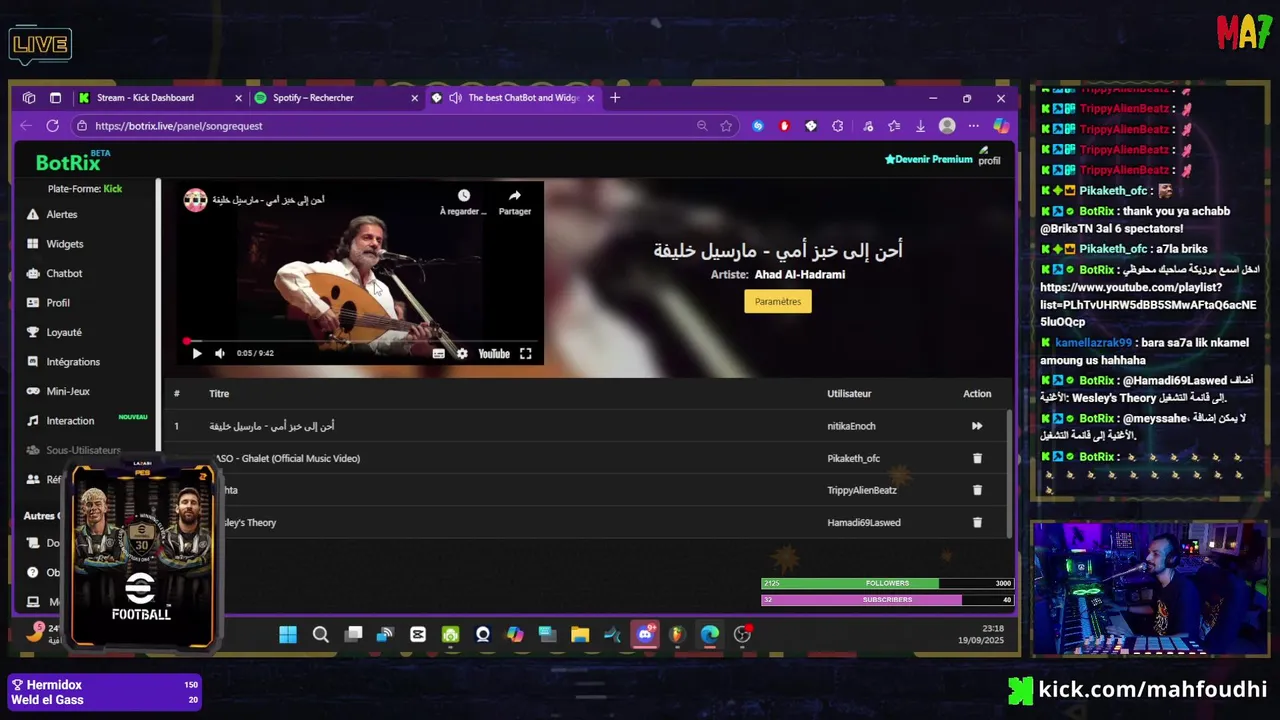Click the Paramètres yellow button

pyautogui.click(x=778, y=301)
